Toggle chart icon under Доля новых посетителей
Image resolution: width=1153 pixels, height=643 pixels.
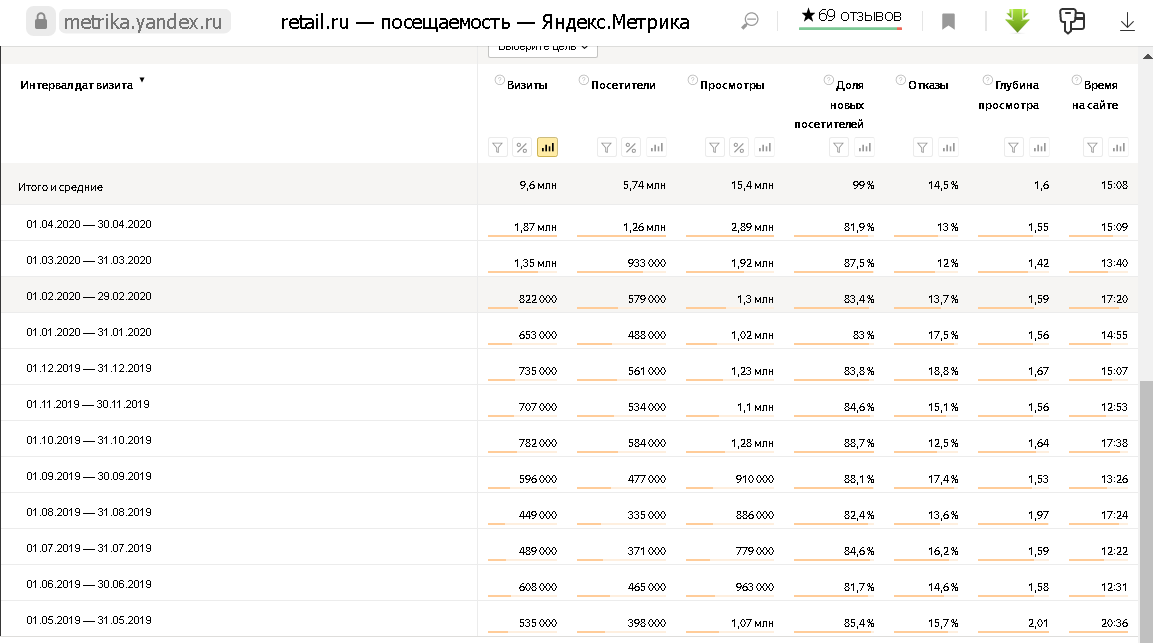[865, 147]
